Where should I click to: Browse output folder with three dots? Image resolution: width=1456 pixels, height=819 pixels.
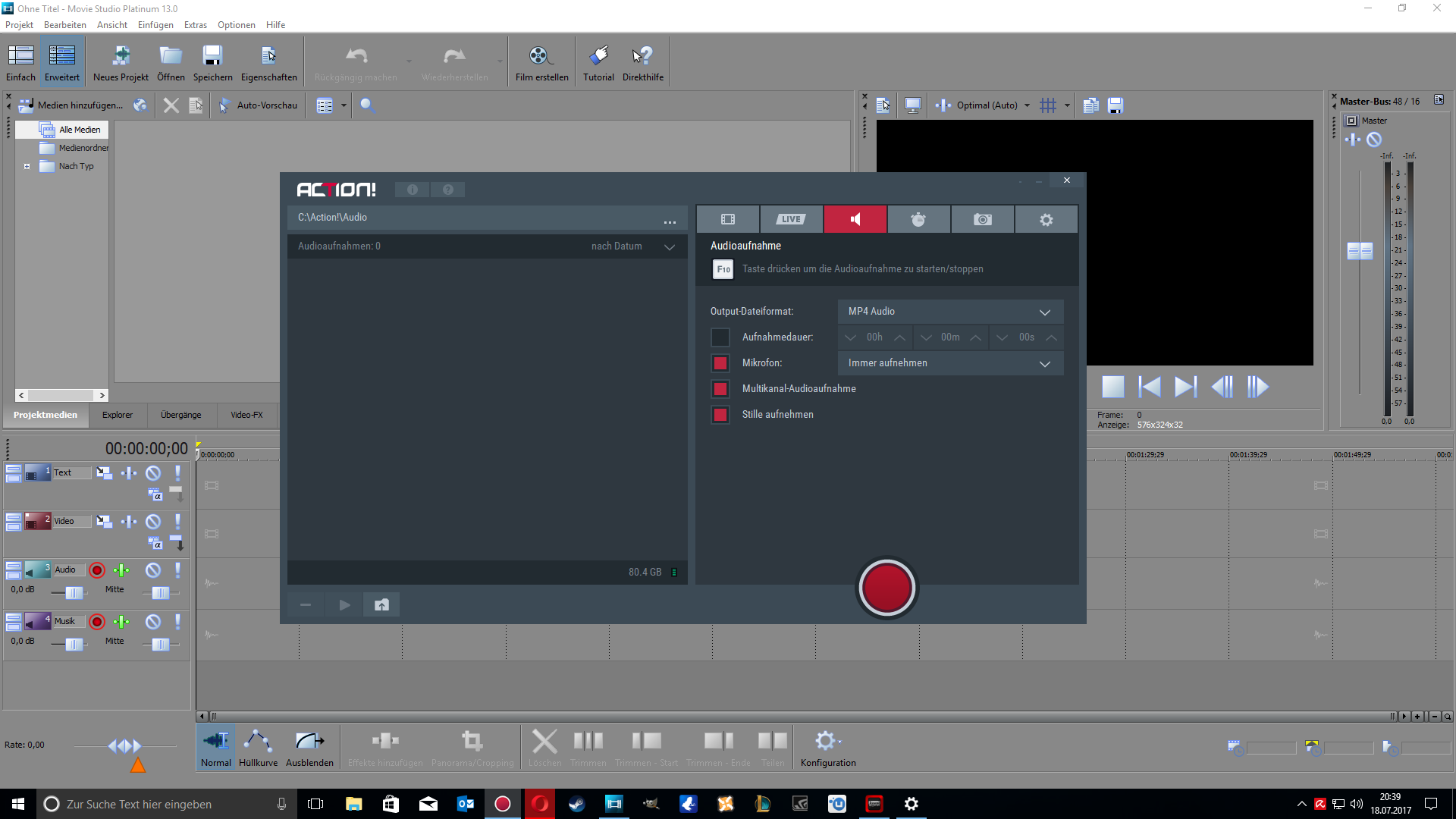(x=670, y=221)
